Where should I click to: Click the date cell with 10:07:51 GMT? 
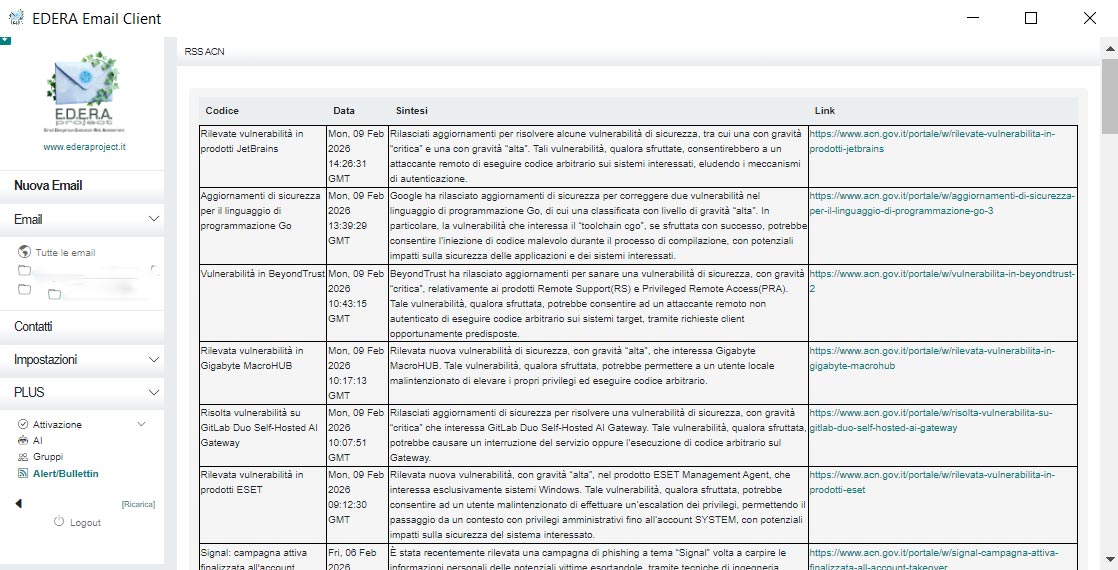coord(357,435)
